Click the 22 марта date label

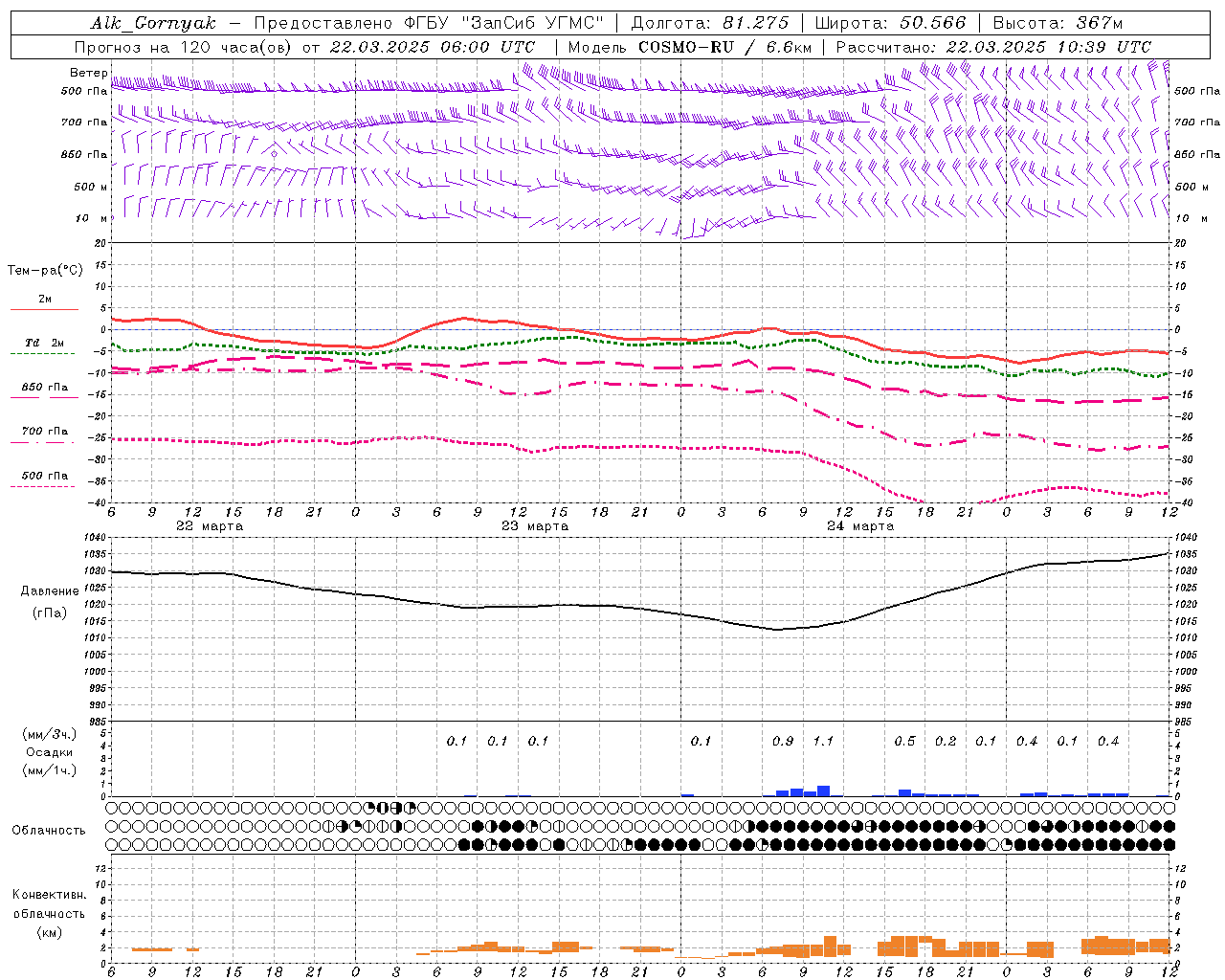(x=210, y=526)
